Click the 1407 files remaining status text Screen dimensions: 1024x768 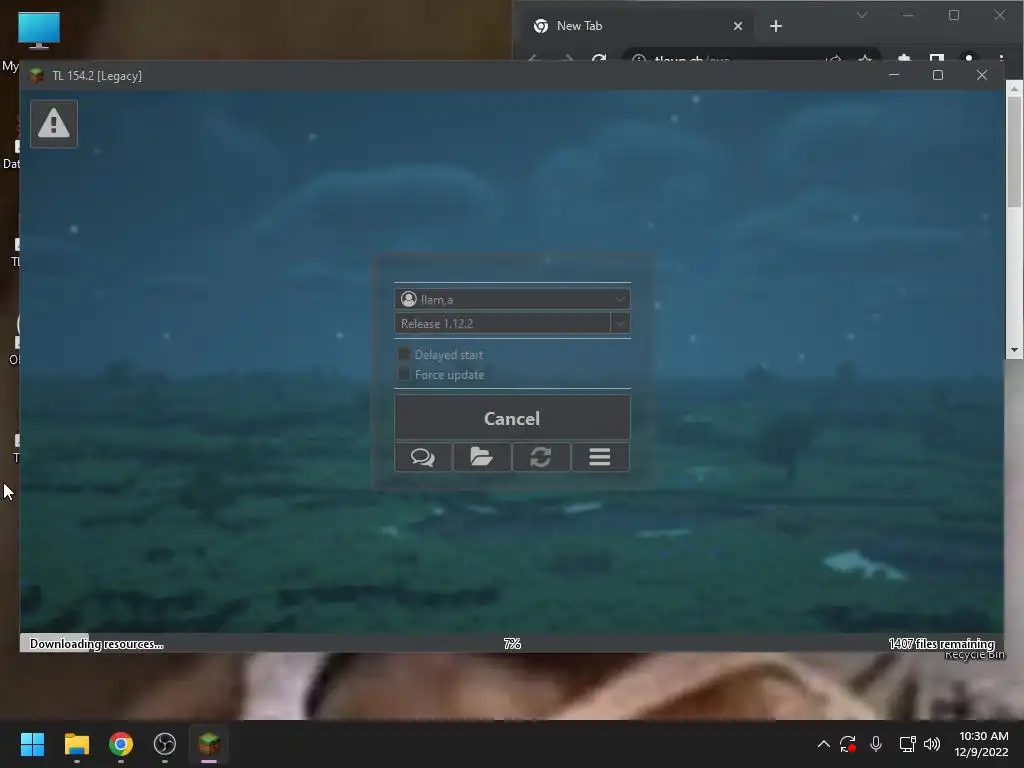click(941, 644)
